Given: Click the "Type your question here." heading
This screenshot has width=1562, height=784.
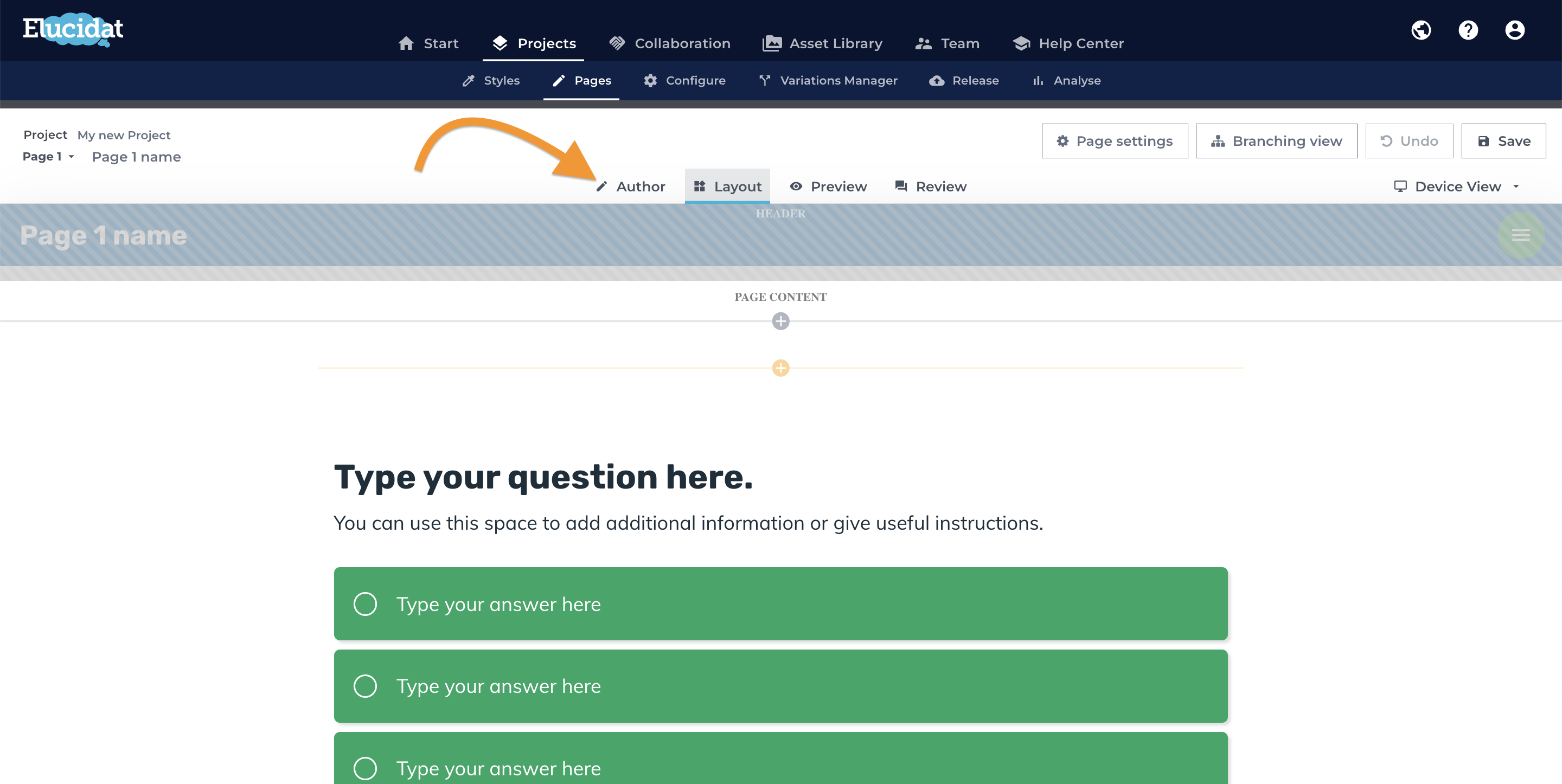Looking at the screenshot, I should pos(543,477).
